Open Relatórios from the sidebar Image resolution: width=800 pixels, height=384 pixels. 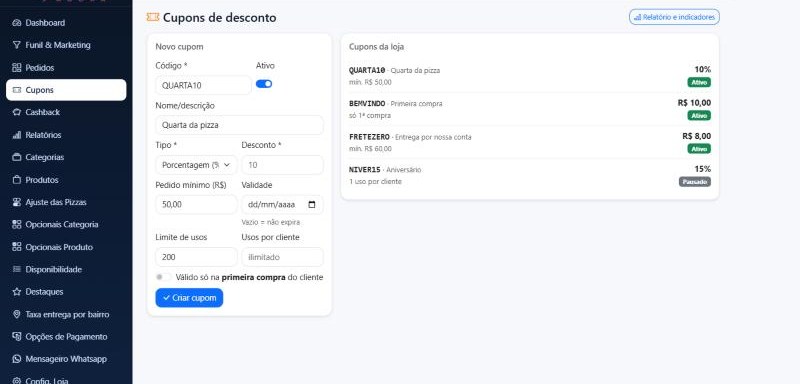[66, 135]
